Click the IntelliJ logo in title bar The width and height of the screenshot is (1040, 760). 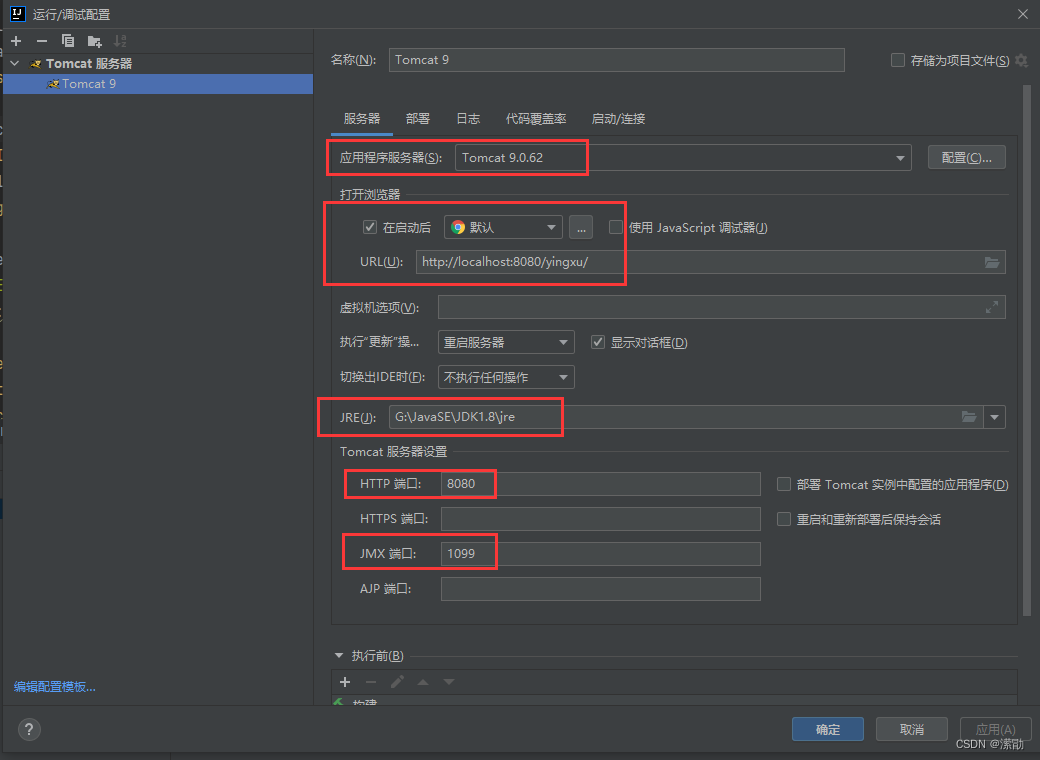pyautogui.click(x=17, y=13)
